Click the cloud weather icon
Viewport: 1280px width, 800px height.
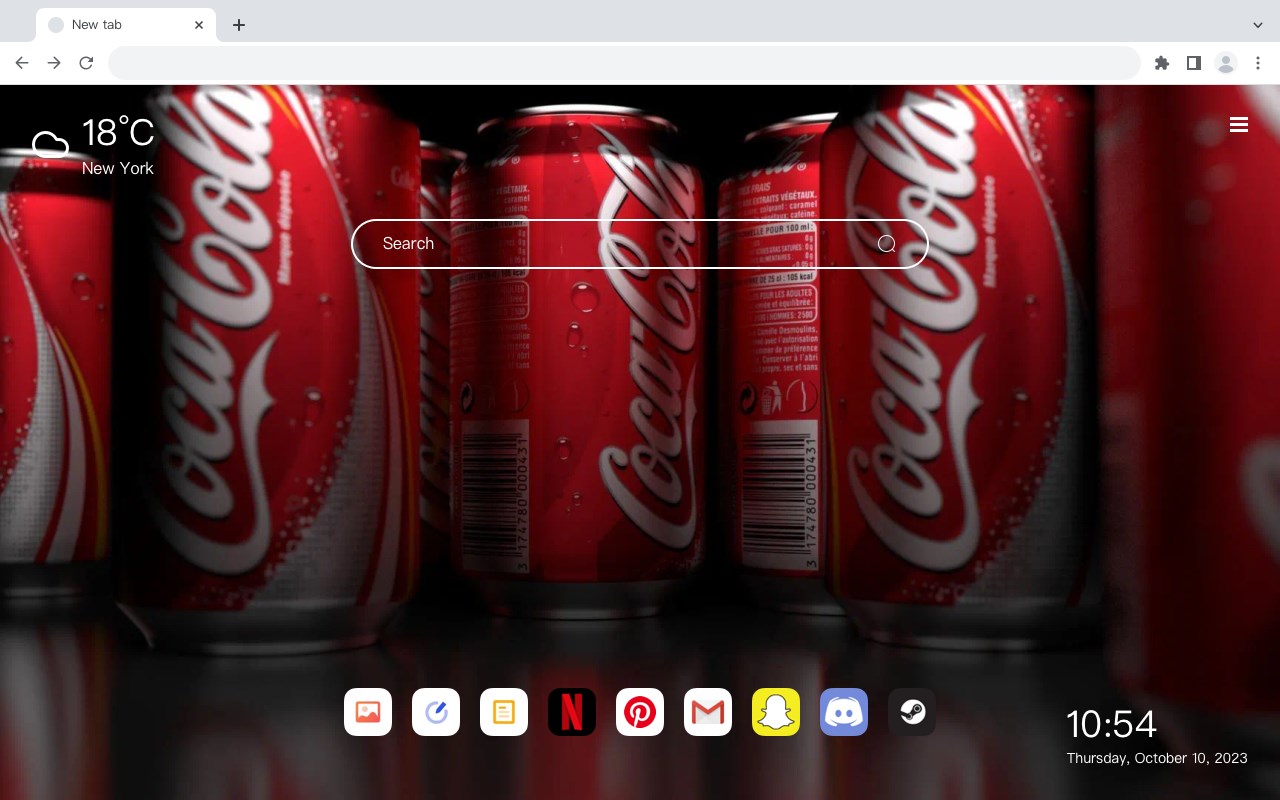(x=50, y=145)
